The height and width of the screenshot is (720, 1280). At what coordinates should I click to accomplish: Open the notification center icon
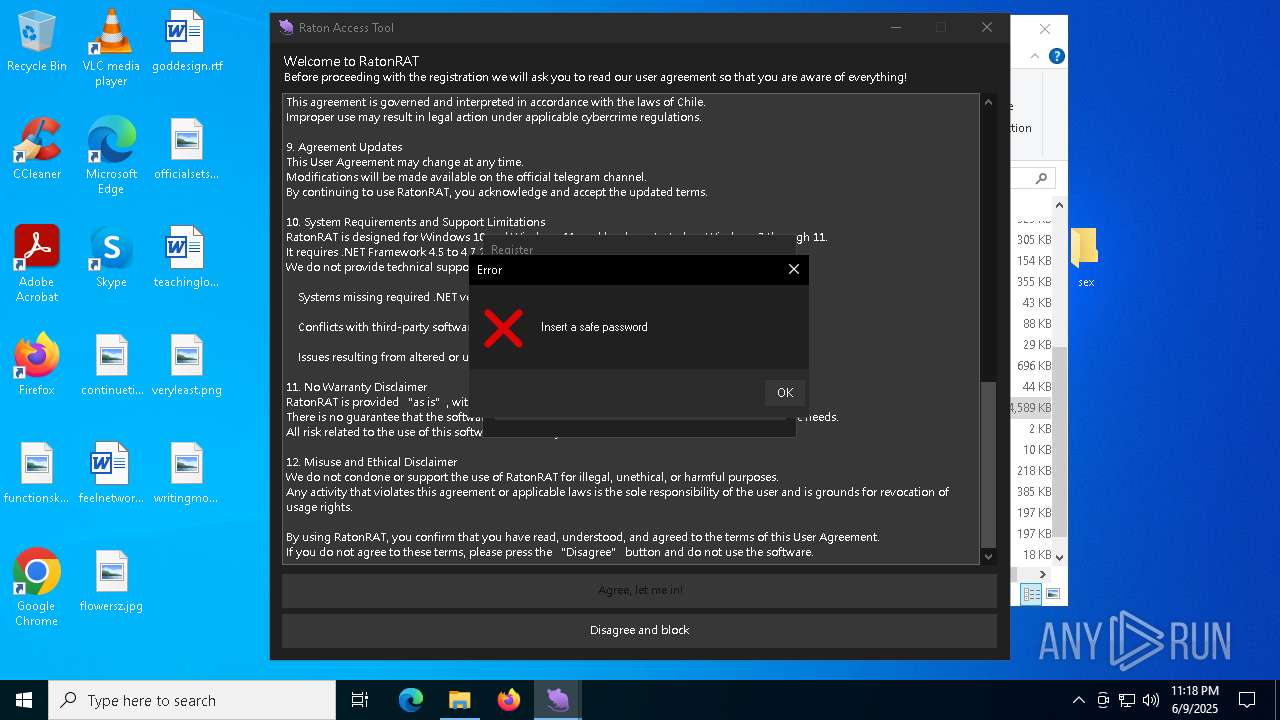point(1247,700)
